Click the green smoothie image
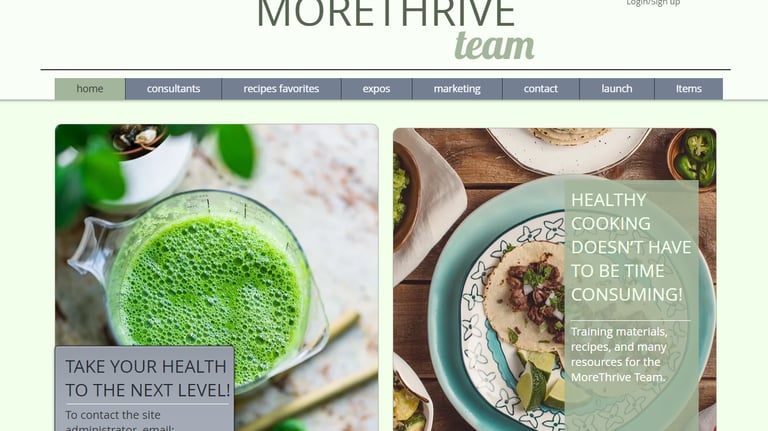This screenshot has width=768, height=431. coord(216,278)
